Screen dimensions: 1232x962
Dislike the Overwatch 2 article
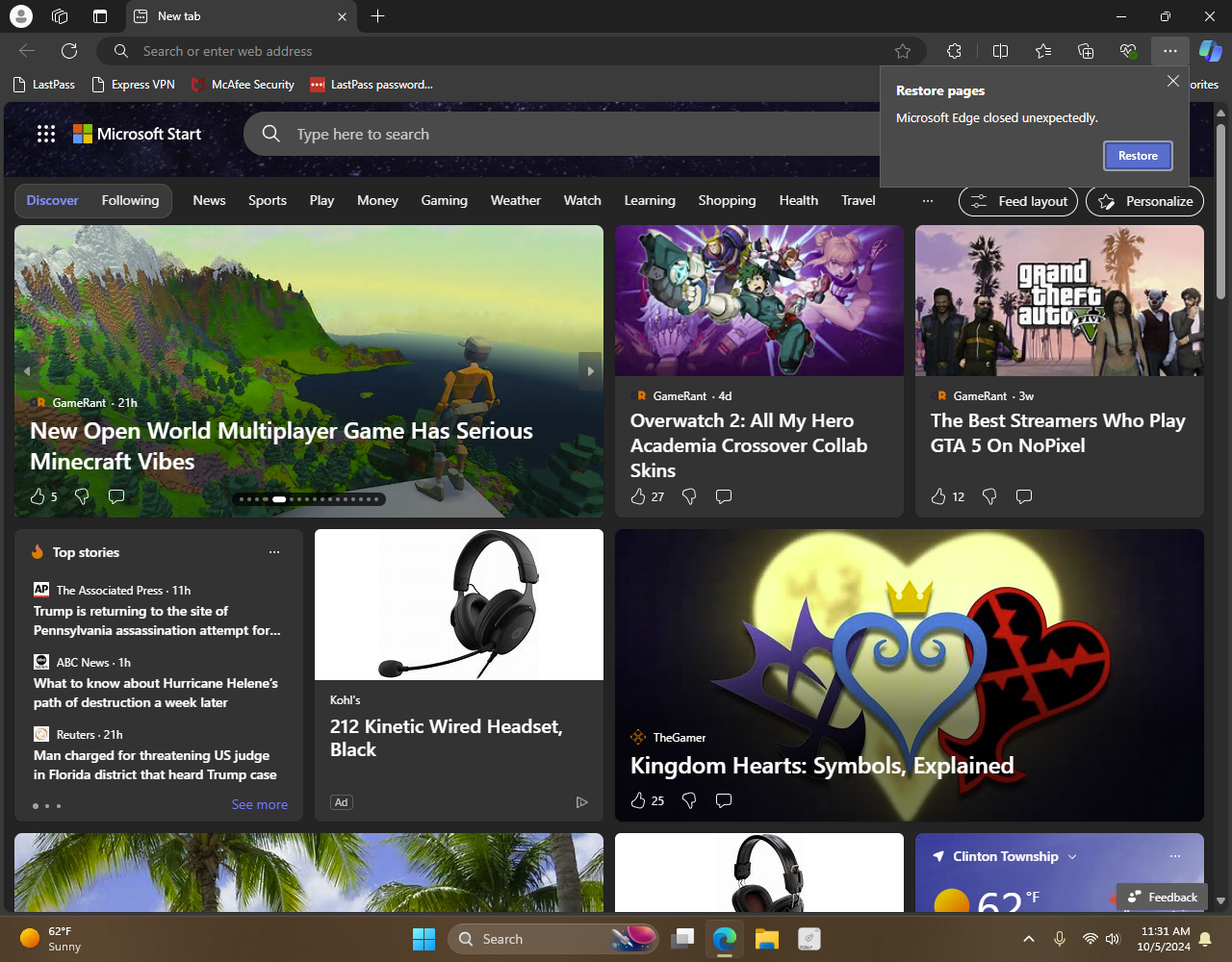pos(689,496)
